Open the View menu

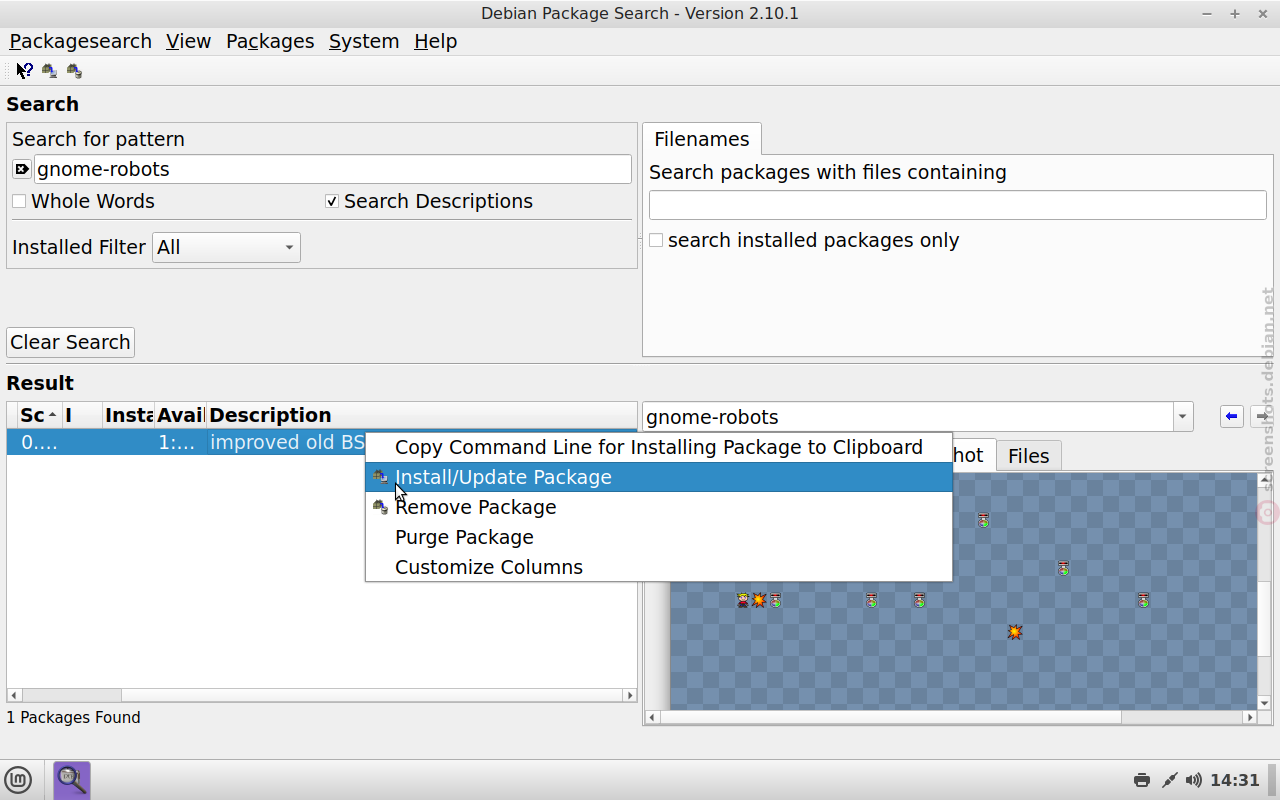[x=188, y=41]
